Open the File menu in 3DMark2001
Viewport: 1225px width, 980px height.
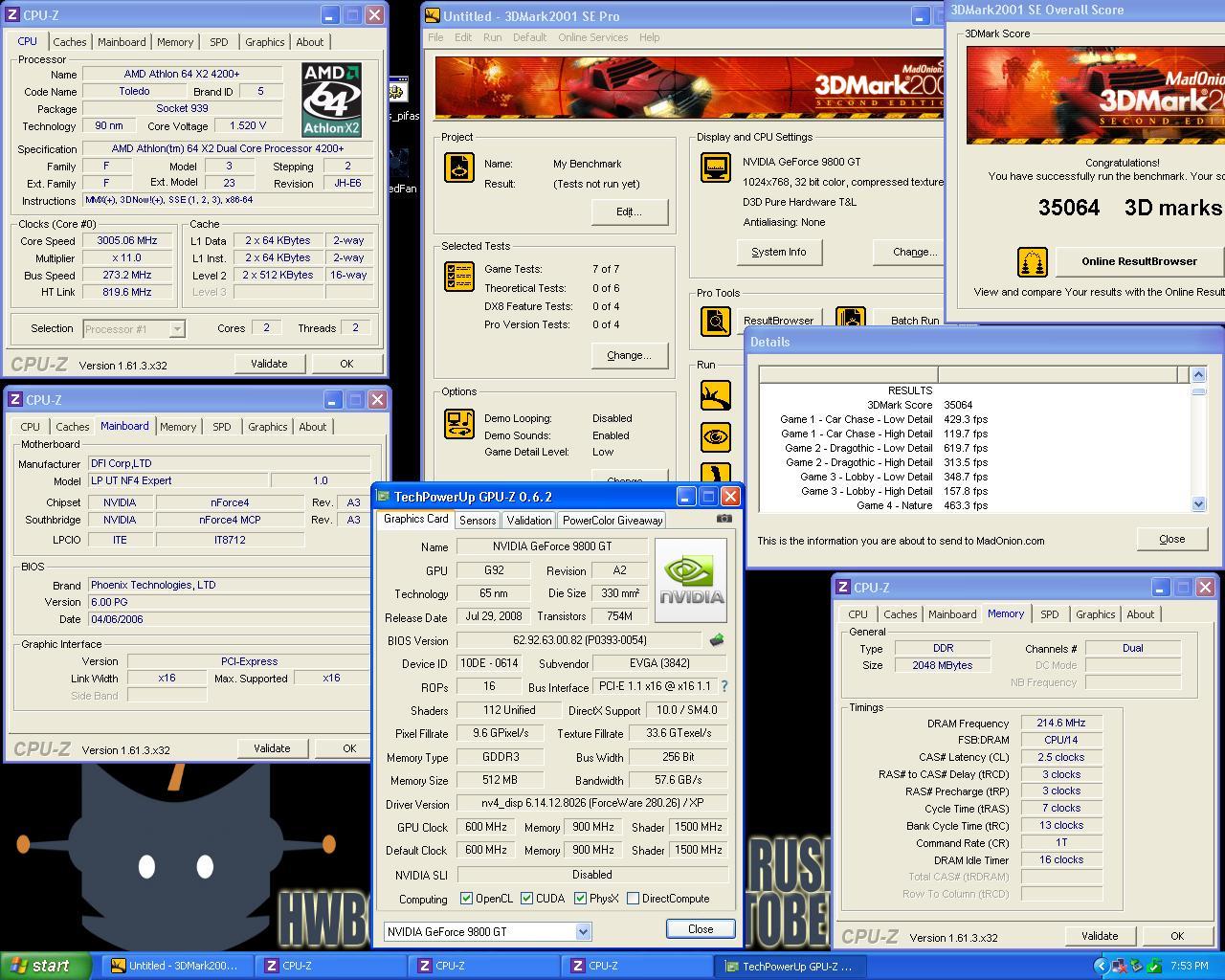pyautogui.click(x=435, y=37)
